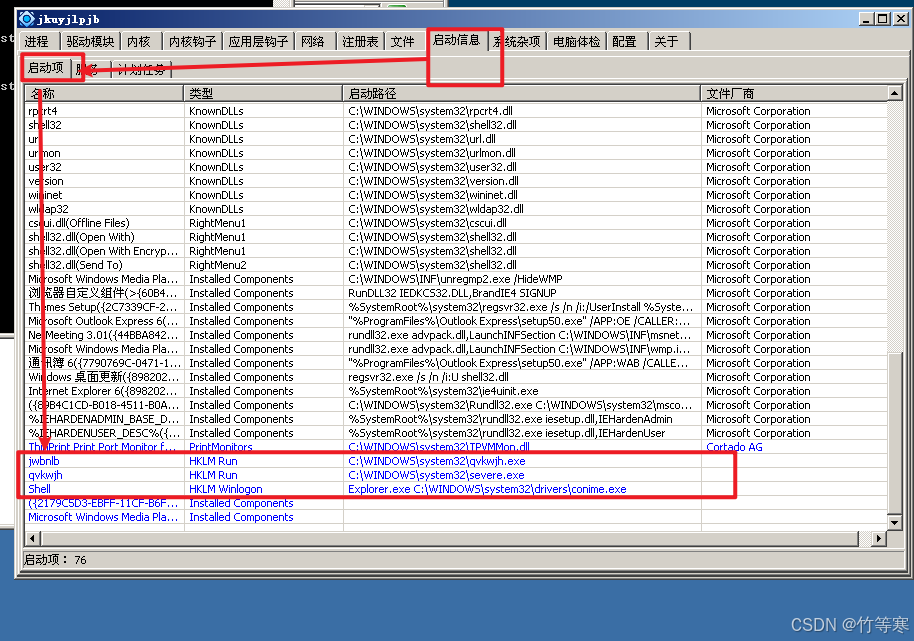Maximize the jkuyjlpjb window

883,18
